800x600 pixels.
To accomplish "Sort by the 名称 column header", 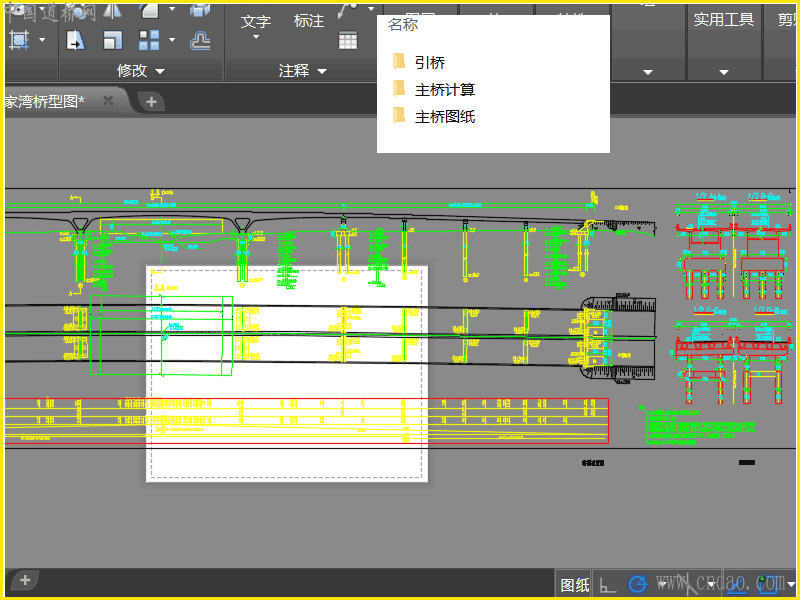I will 403,24.
